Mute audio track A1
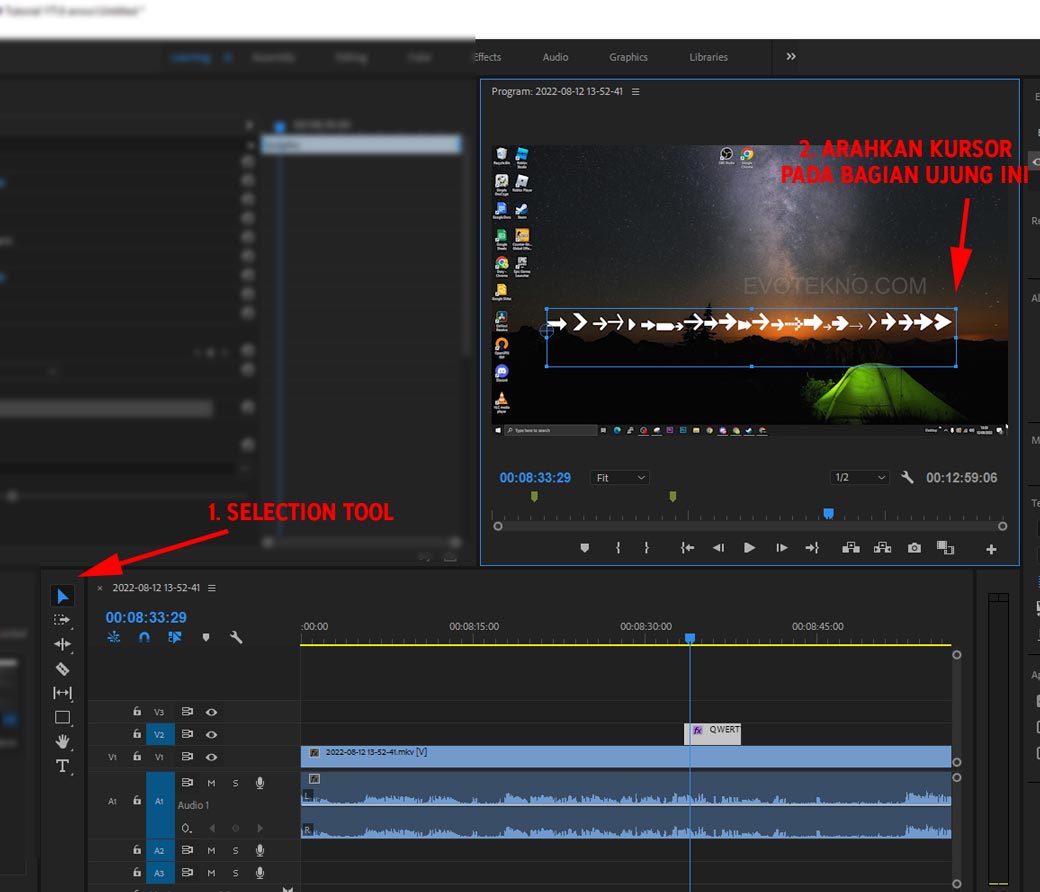 (x=211, y=782)
